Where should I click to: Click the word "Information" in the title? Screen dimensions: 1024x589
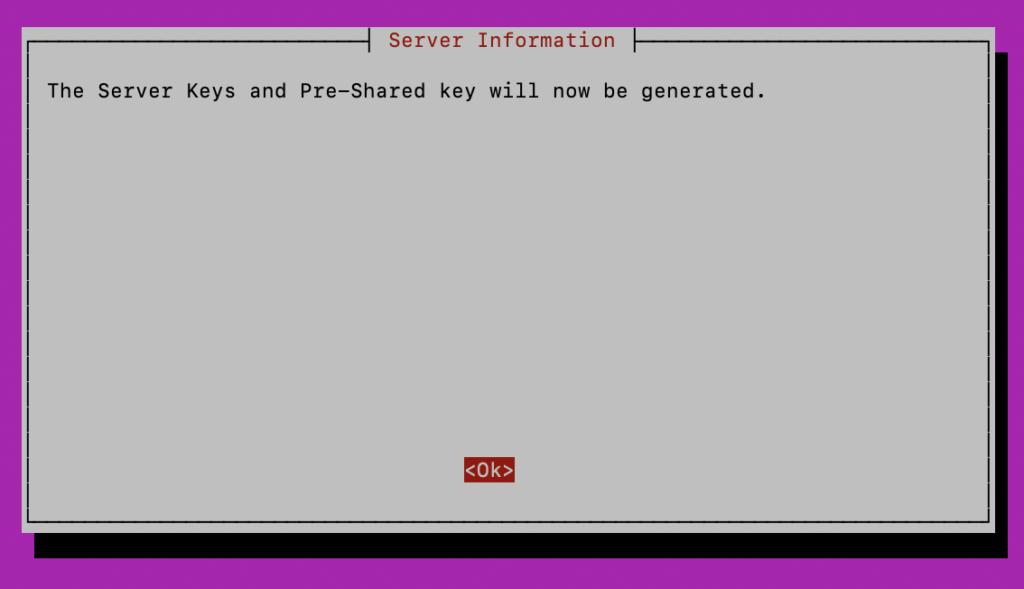point(546,40)
